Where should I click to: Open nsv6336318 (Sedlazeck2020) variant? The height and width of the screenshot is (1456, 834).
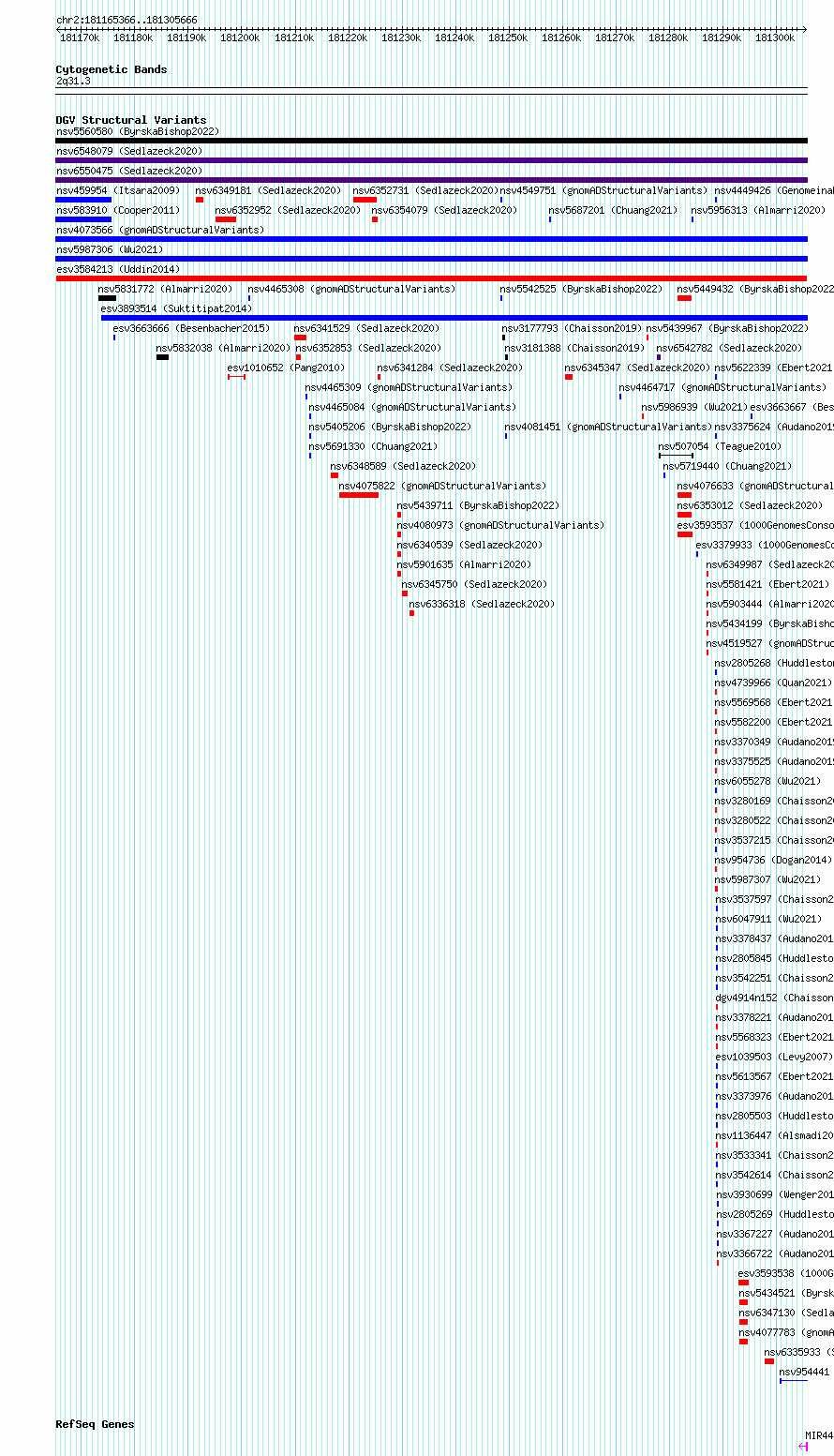click(483, 605)
